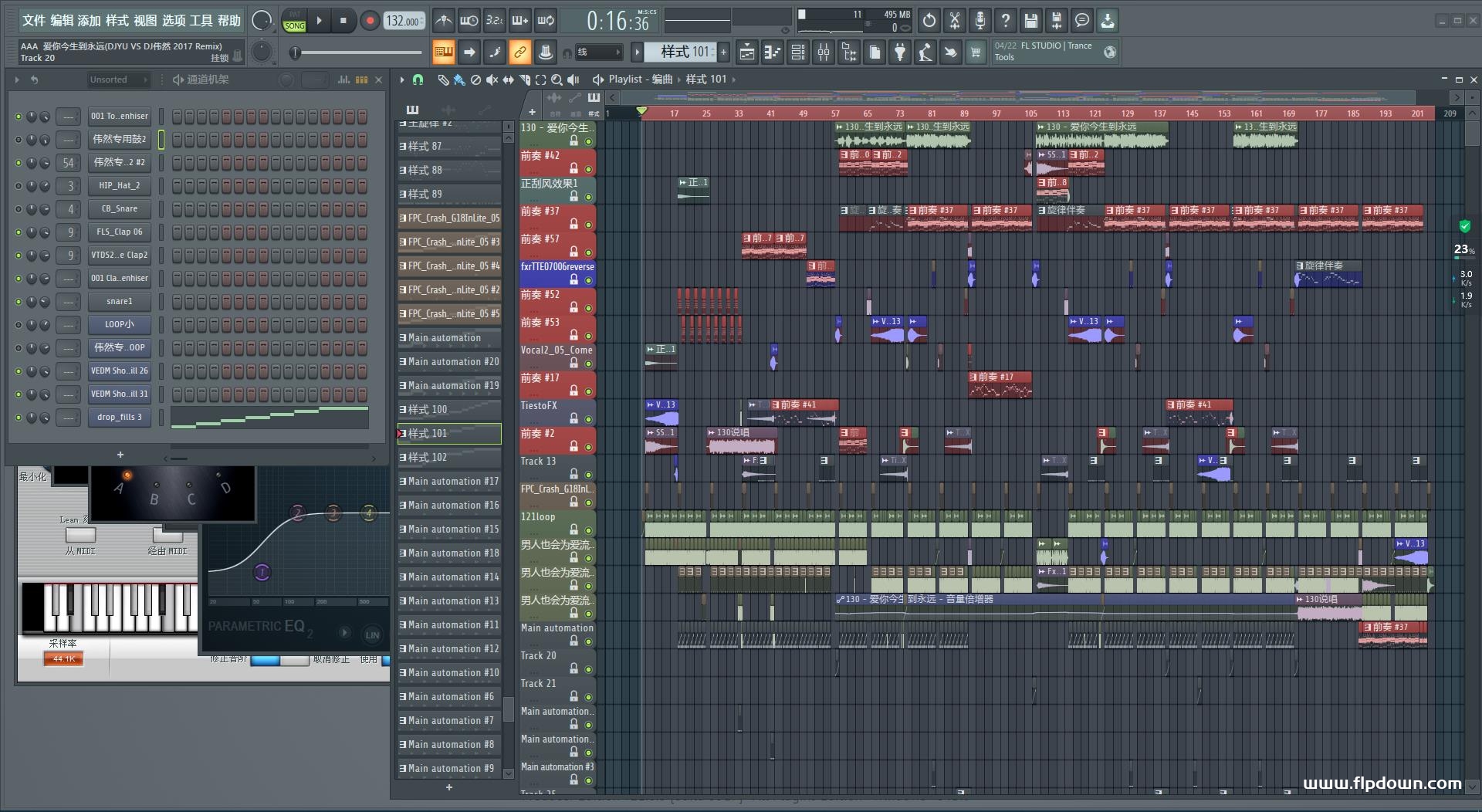Toggle mute LED for HIP_Hat_2 channel
The width and height of the screenshot is (1482, 812).
click(x=19, y=186)
